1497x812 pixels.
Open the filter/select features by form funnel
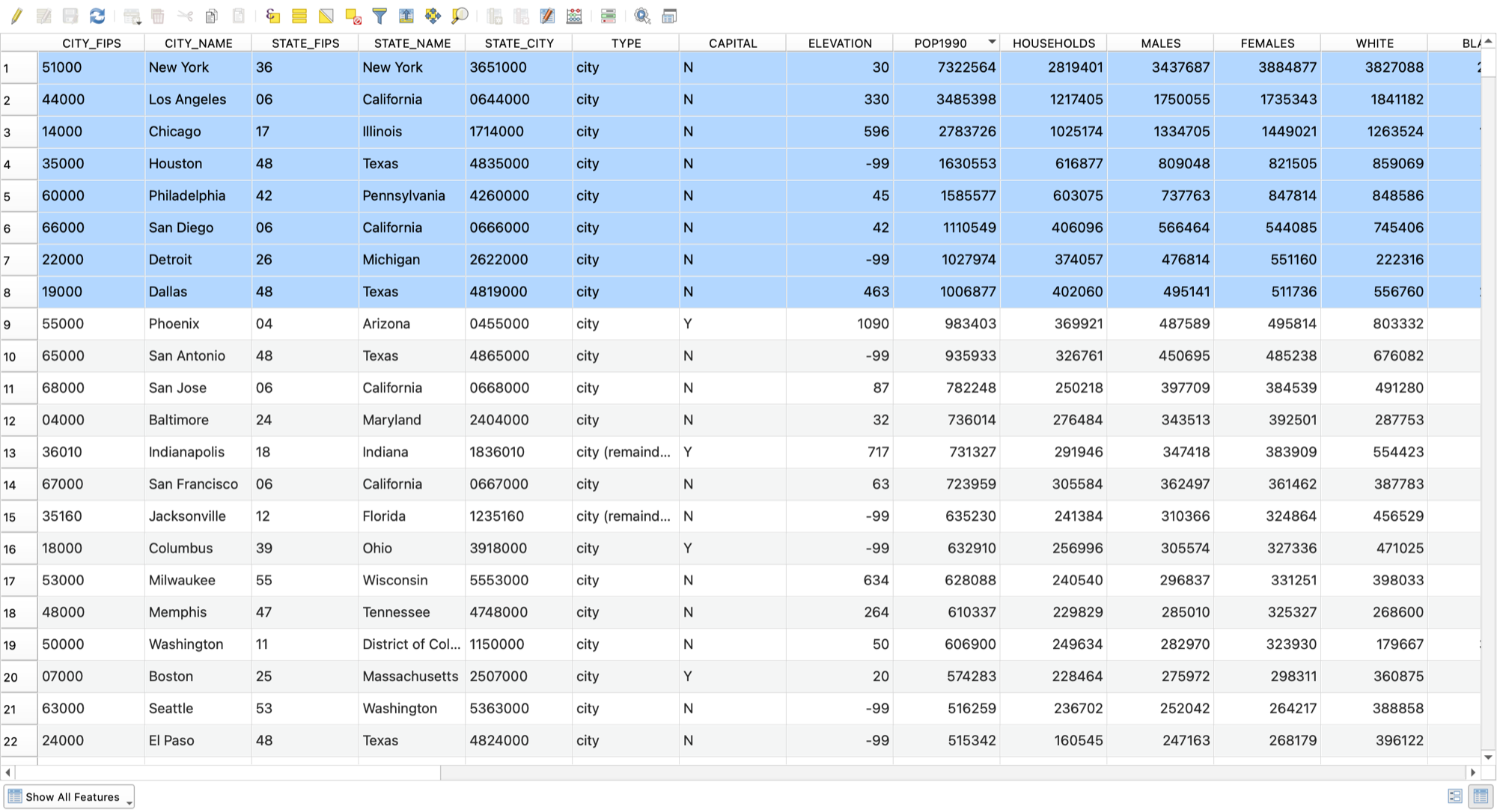379,16
